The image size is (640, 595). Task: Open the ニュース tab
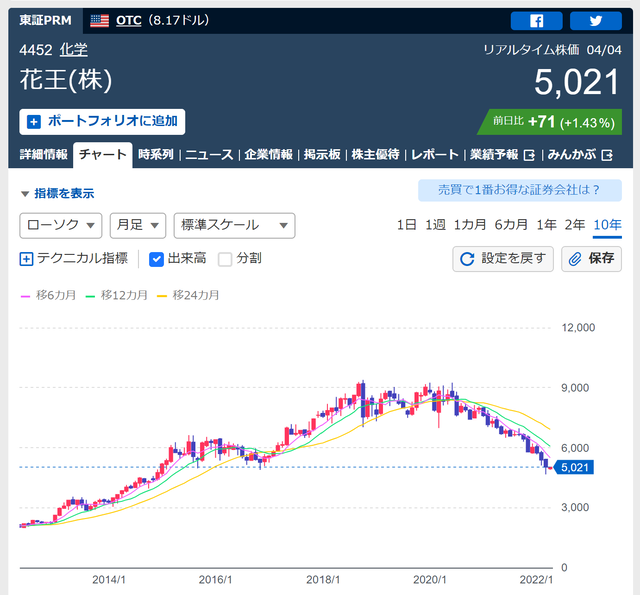tap(209, 155)
